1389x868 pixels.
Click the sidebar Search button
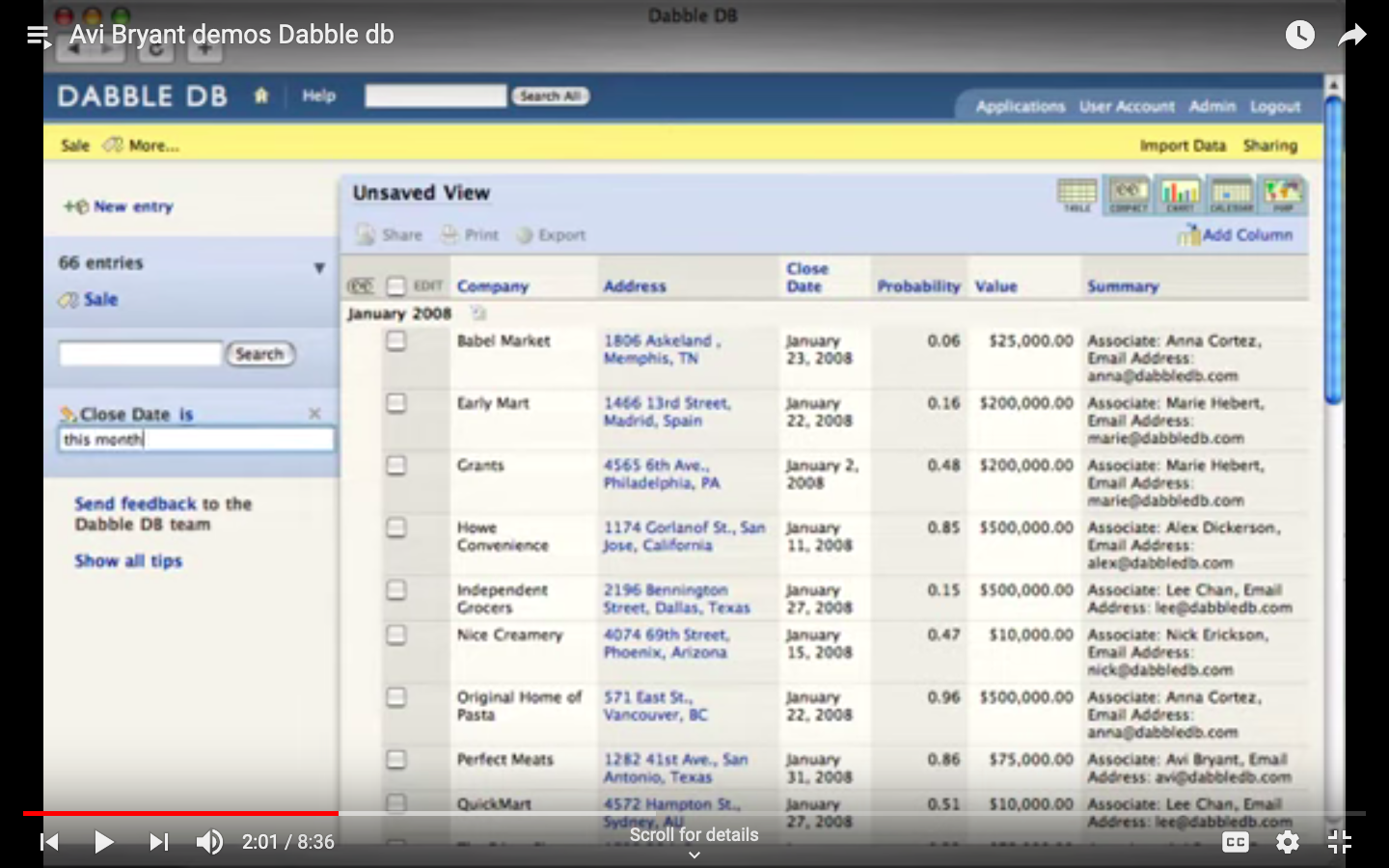pyautogui.click(x=259, y=354)
